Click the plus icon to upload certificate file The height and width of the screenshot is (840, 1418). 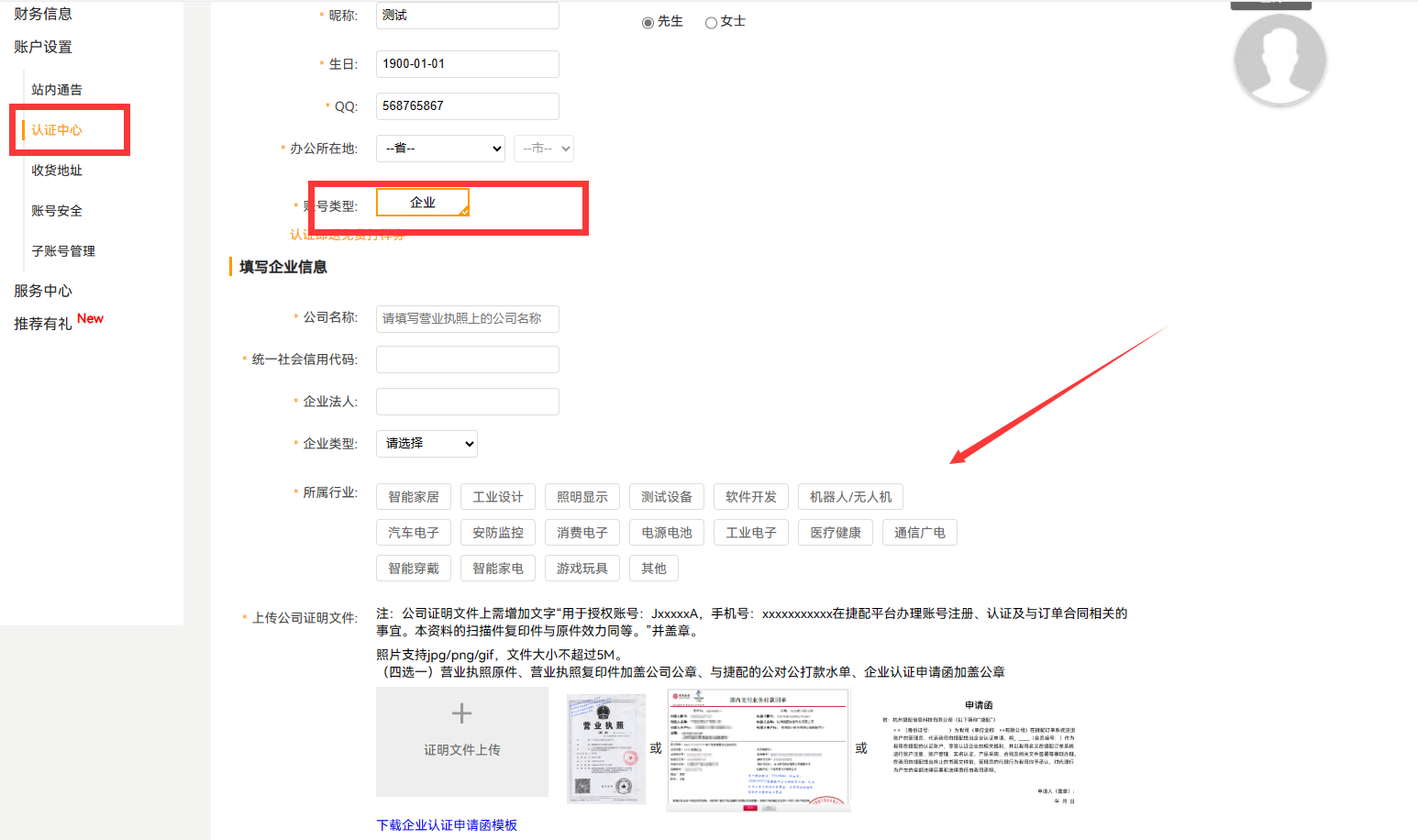pyautogui.click(x=461, y=713)
